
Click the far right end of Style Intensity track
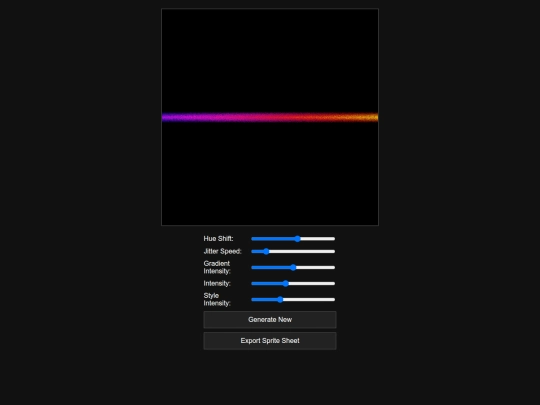(333, 300)
